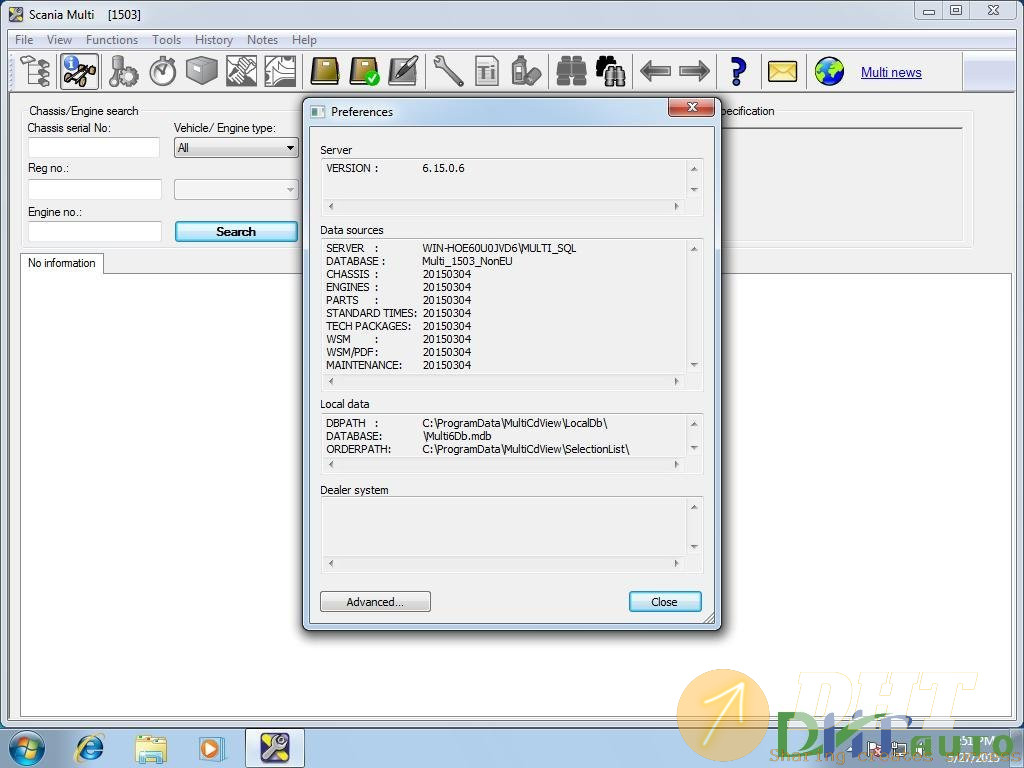Open the Ti document toolbar icon
1024x768 pixels.
[x=487, y=71]
